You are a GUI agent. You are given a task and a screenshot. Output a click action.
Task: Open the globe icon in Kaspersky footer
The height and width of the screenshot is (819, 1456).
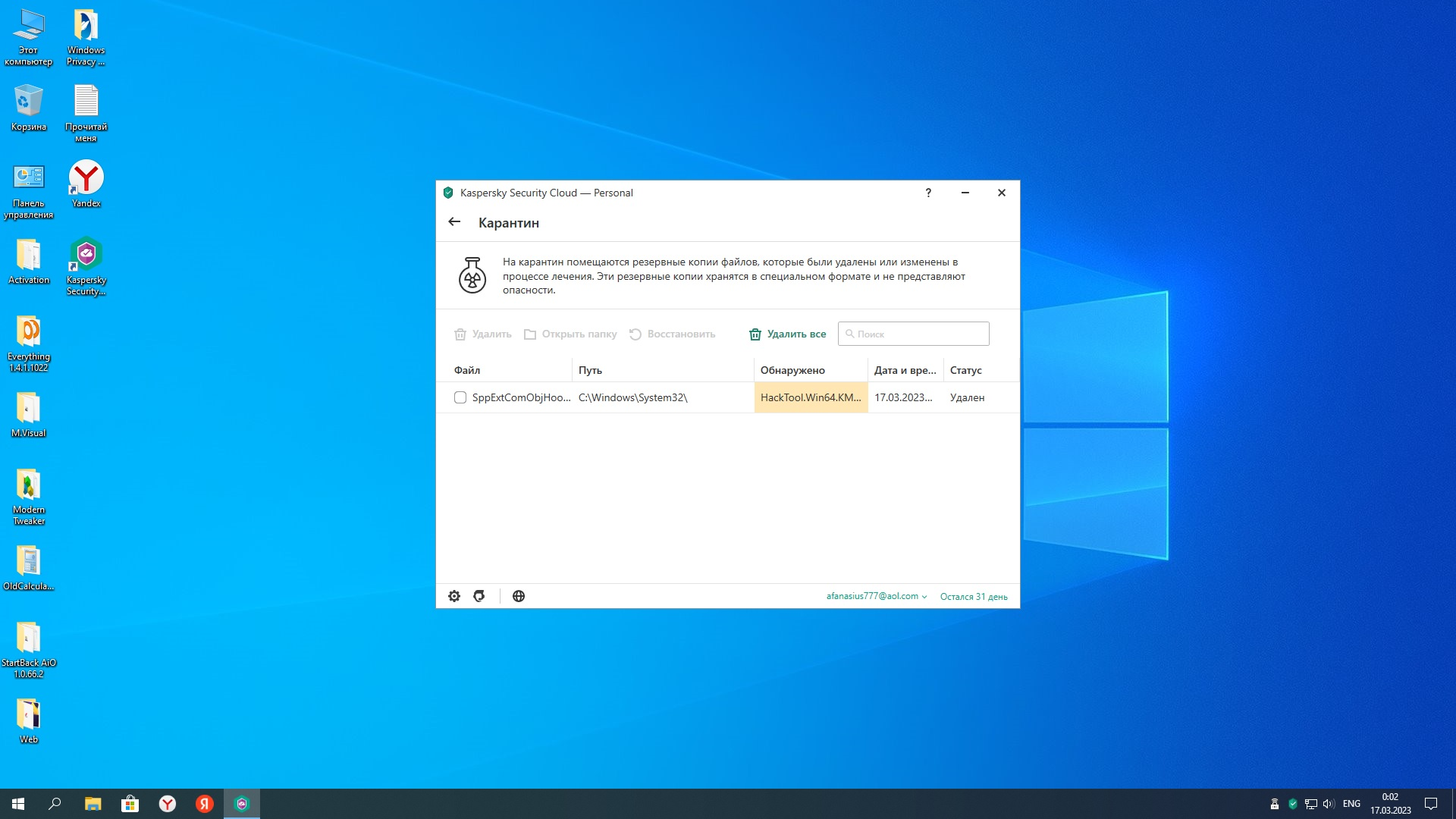tap(519, 596)
